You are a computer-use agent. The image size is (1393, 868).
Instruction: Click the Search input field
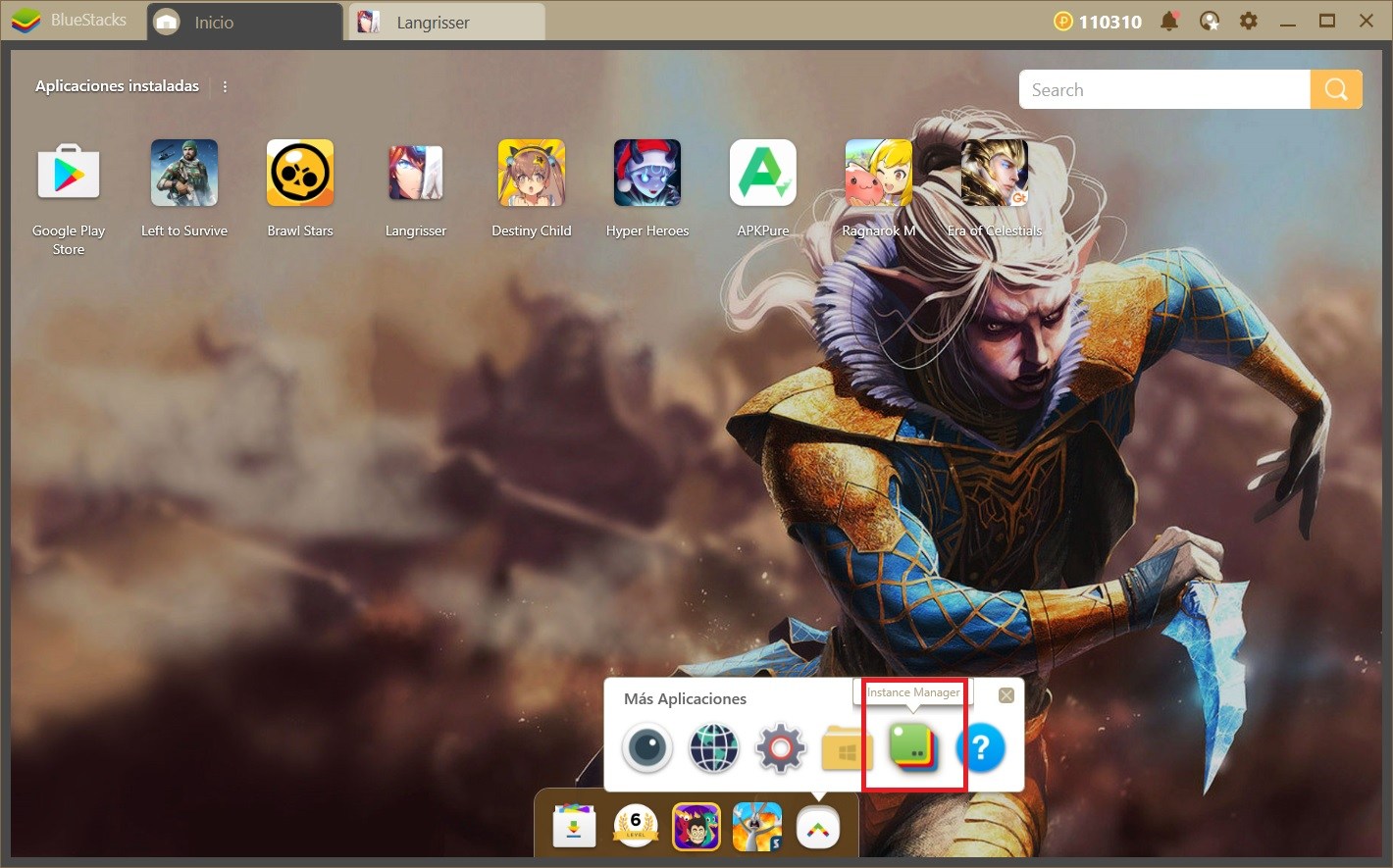1164,89
